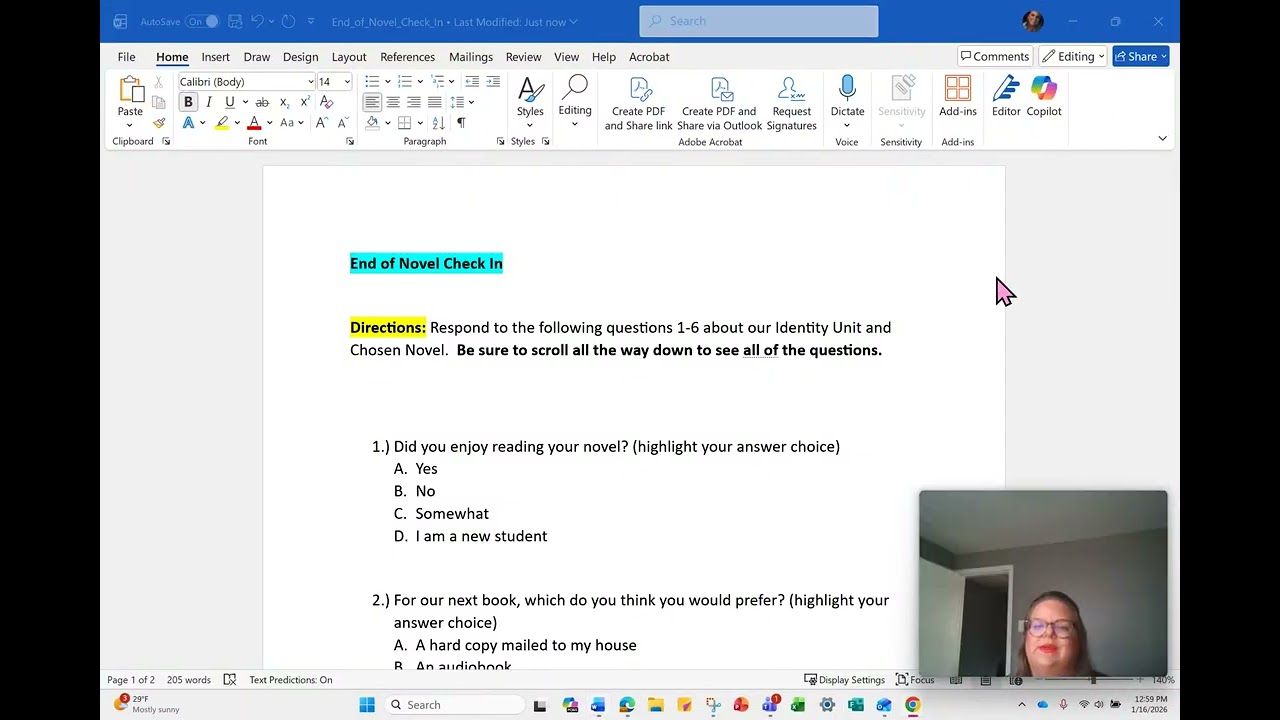Viewport: 1280px width, 720px height.
Task: Open Request Signatures
Action: coord(791,104)
